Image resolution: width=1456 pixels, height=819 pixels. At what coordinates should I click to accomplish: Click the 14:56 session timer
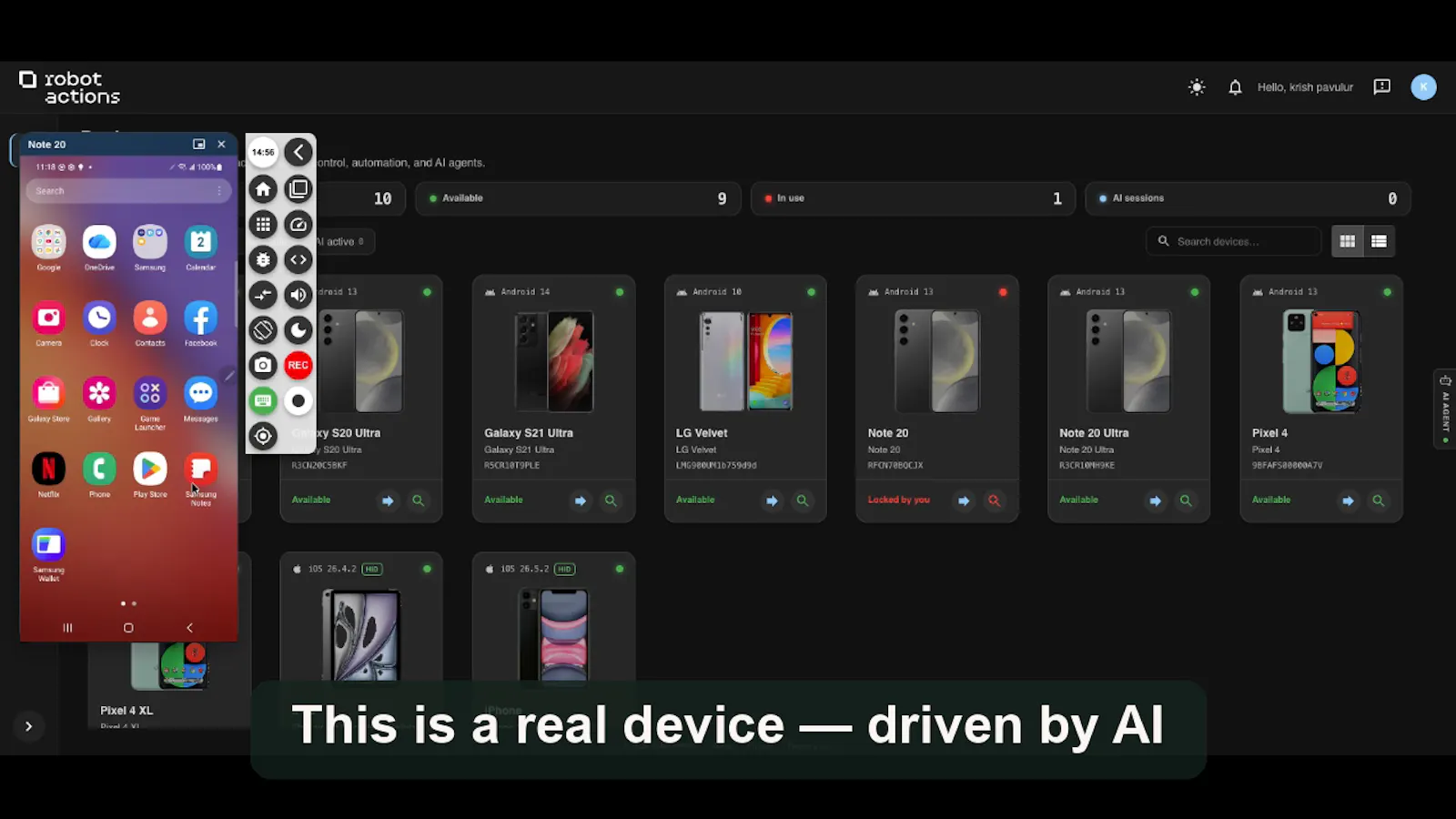(263, 152)
